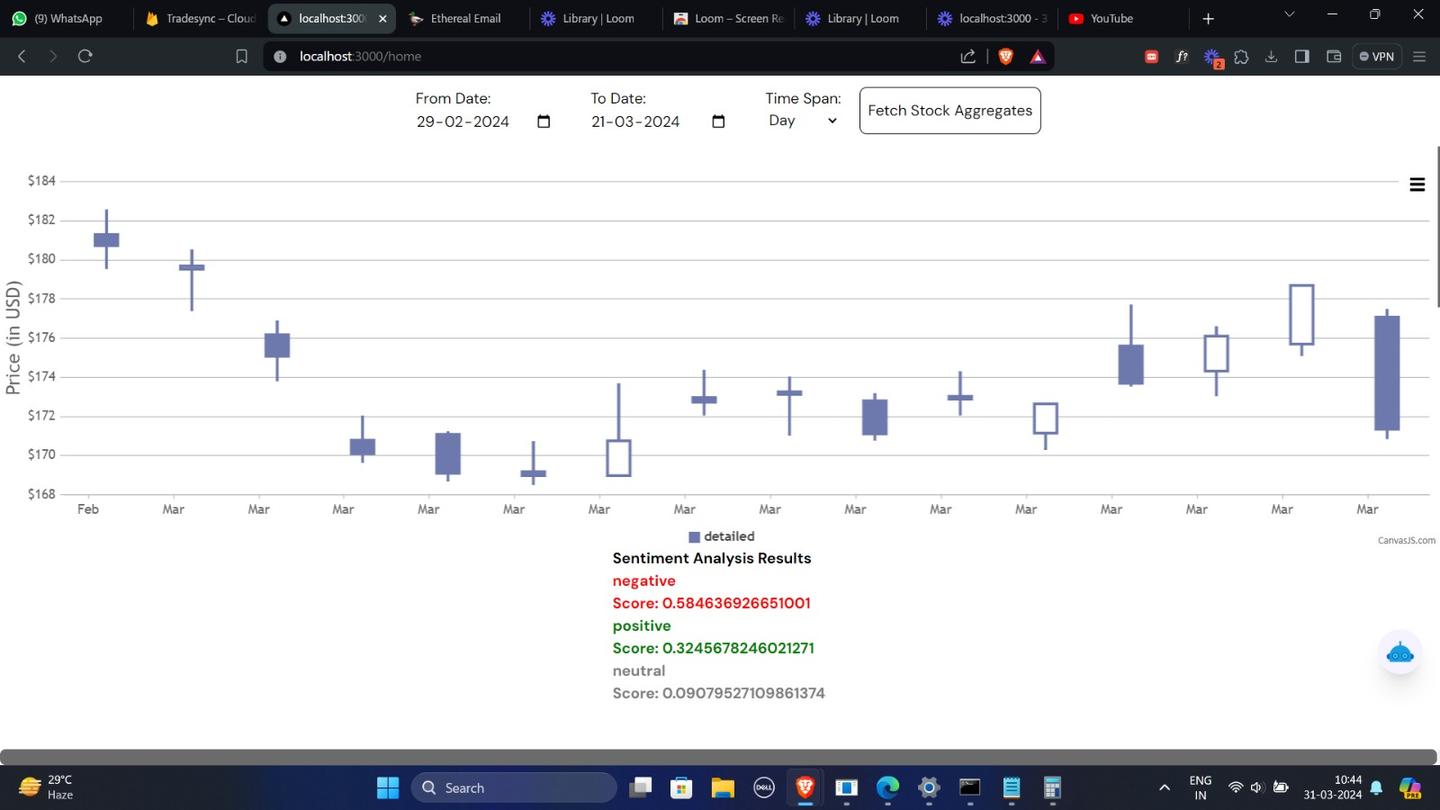
Task: Click the ENG IN language indicator
Action: pyautogui.click(x=1200, y=788)
